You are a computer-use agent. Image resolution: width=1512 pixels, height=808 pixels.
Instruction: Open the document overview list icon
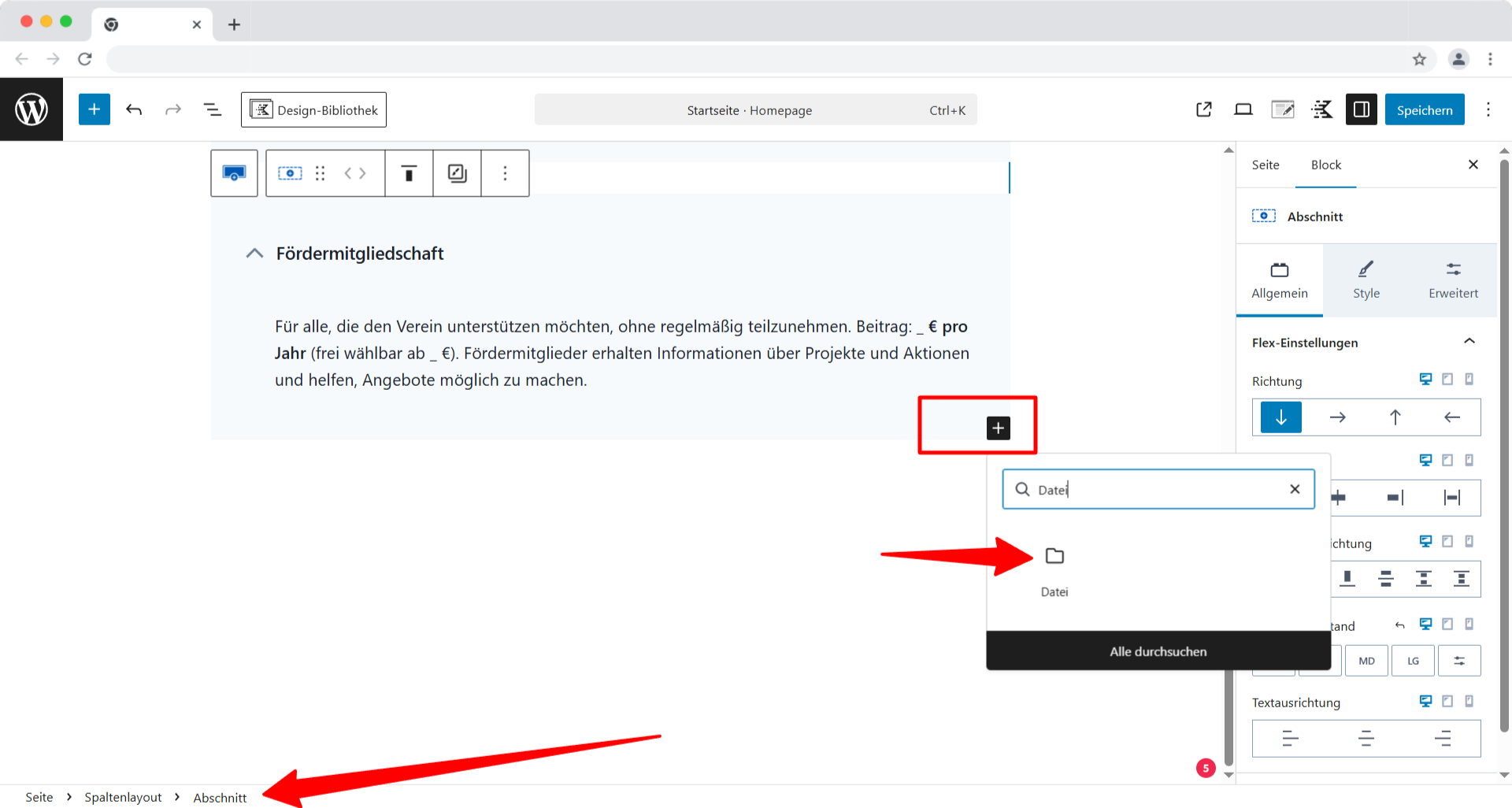[x=212, y=109]
